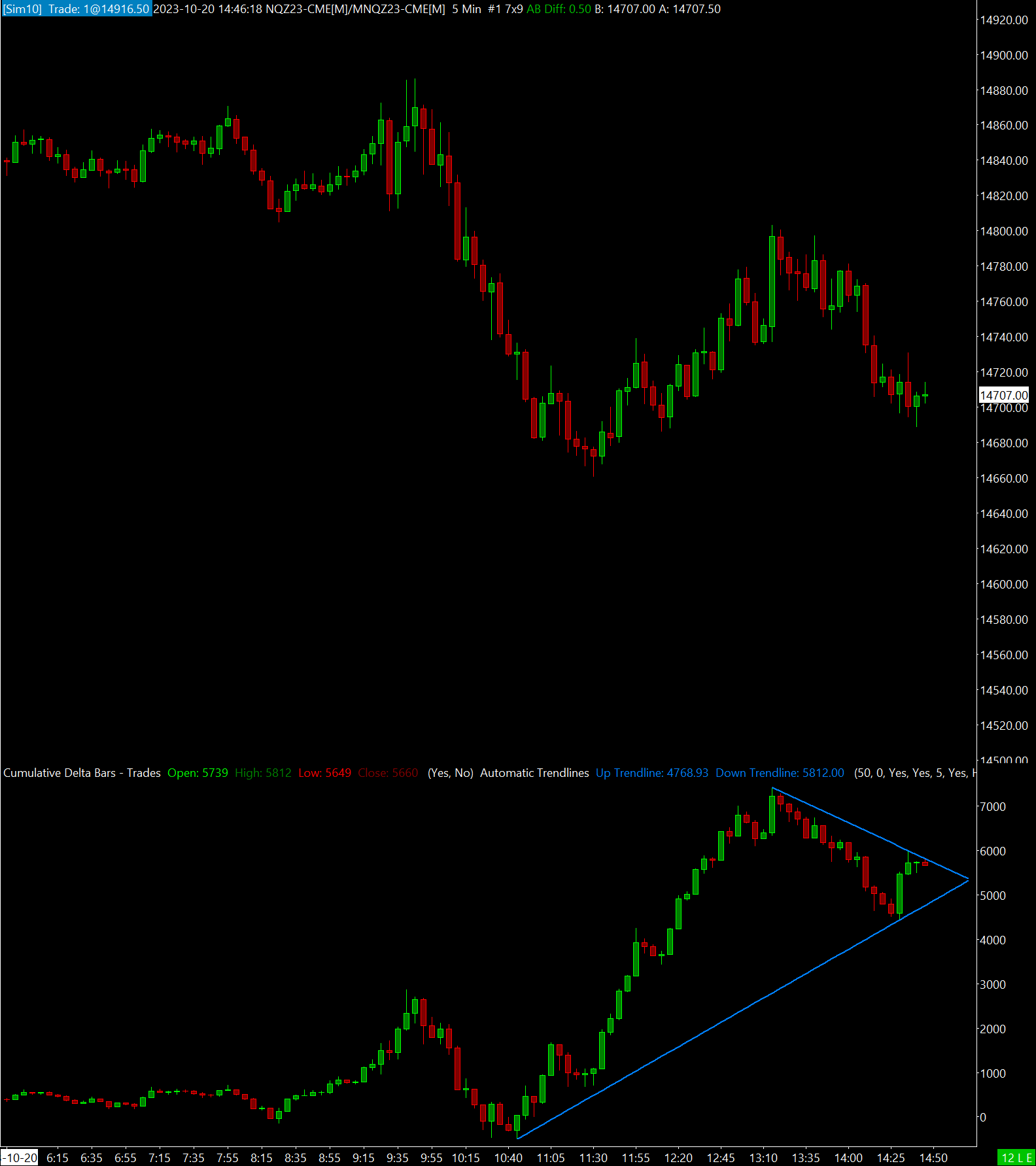The width and height of the screenshot is (1036, 1166).
Task: Click the 7000 label on delta axis
Action: [992, 807]
